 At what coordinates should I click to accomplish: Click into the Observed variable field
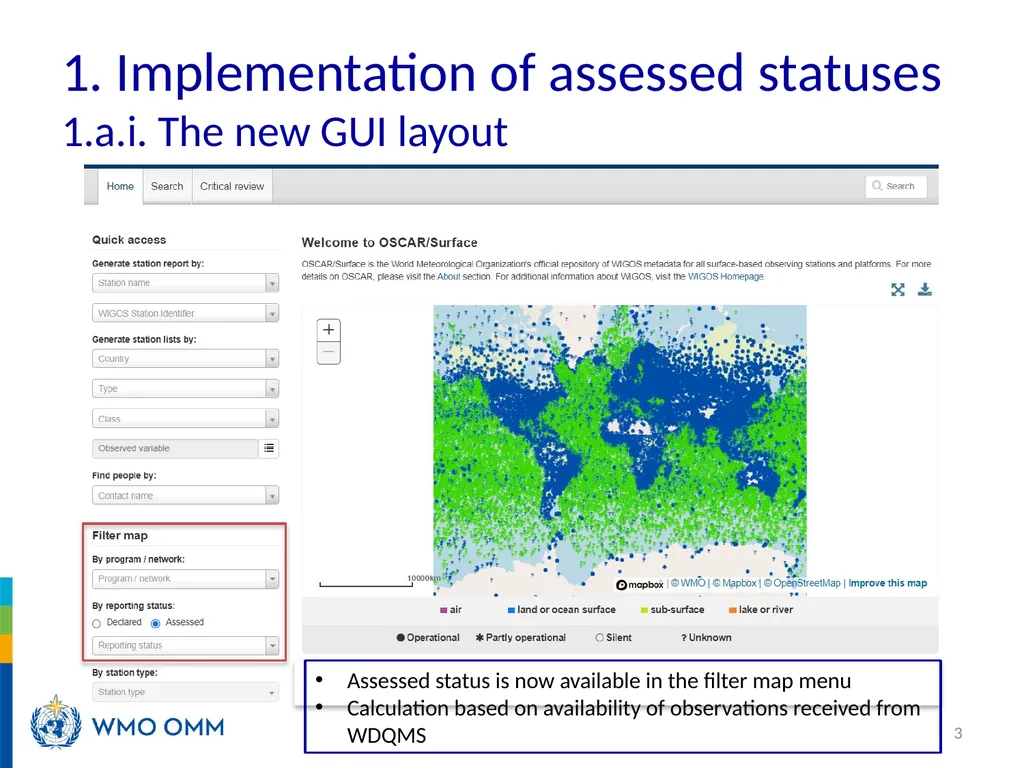coord(175,448)
